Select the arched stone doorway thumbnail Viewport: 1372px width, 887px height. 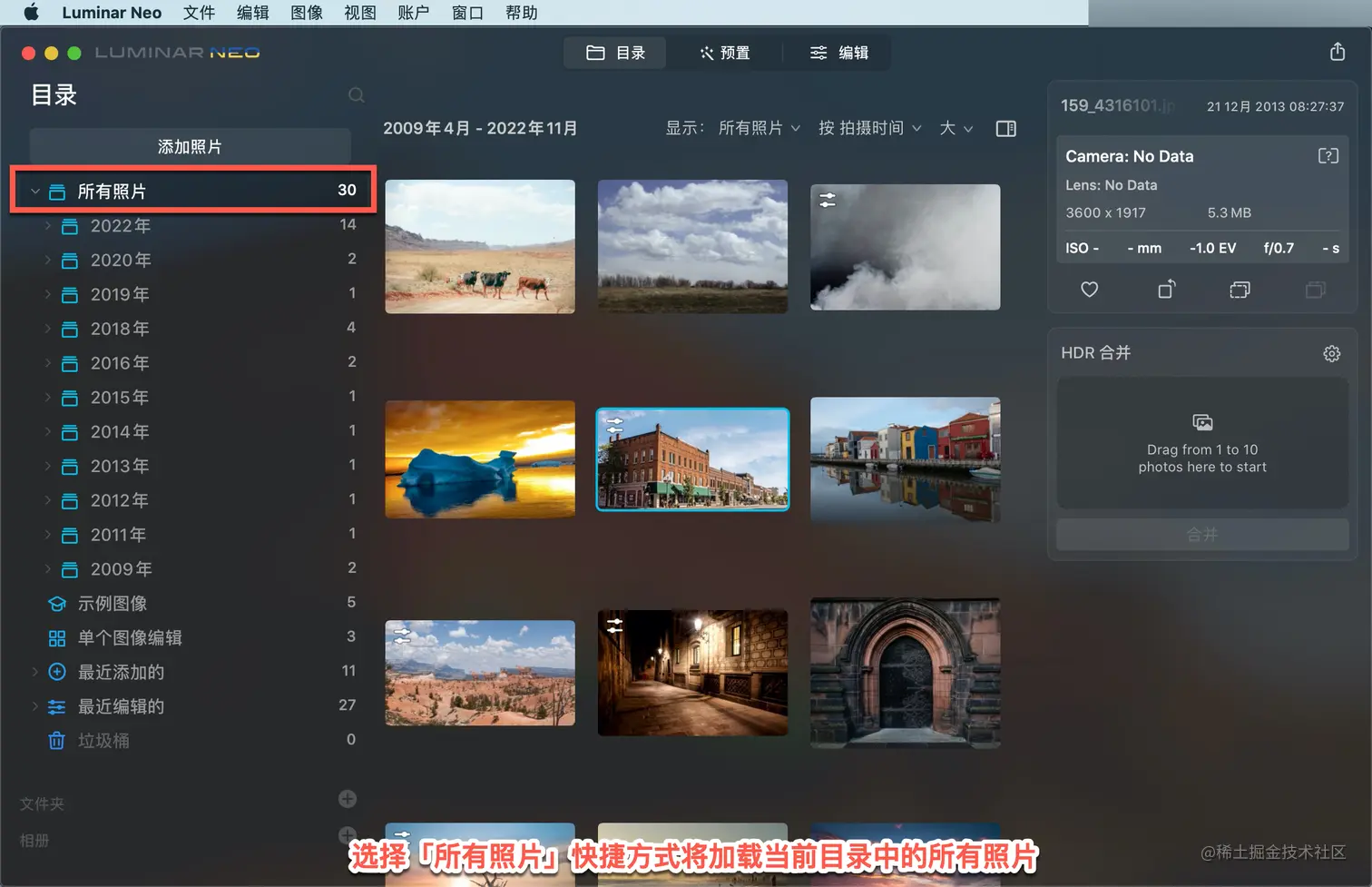coord(905,673)
